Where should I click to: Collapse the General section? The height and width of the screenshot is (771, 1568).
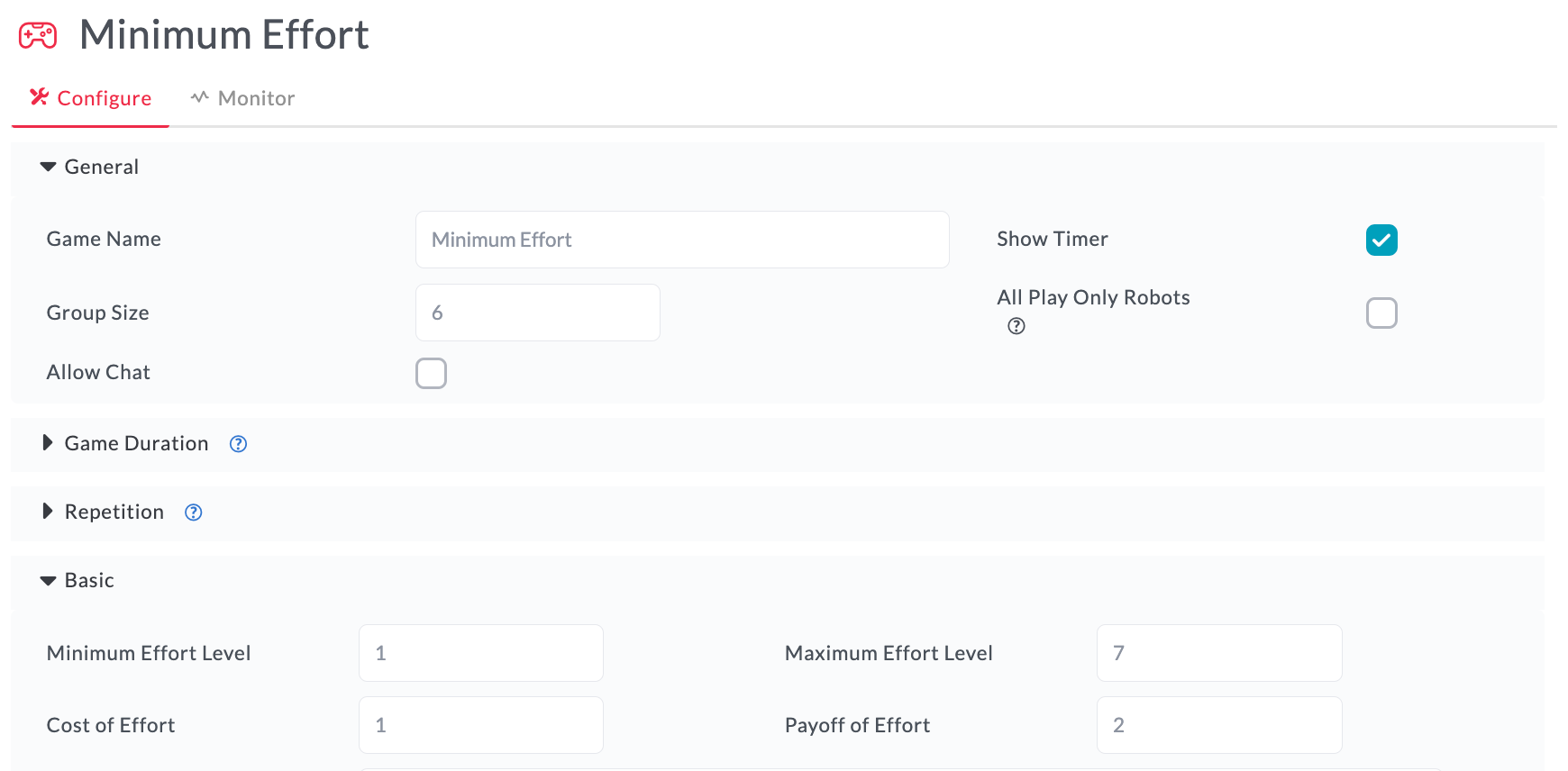(x=49, y=168)
